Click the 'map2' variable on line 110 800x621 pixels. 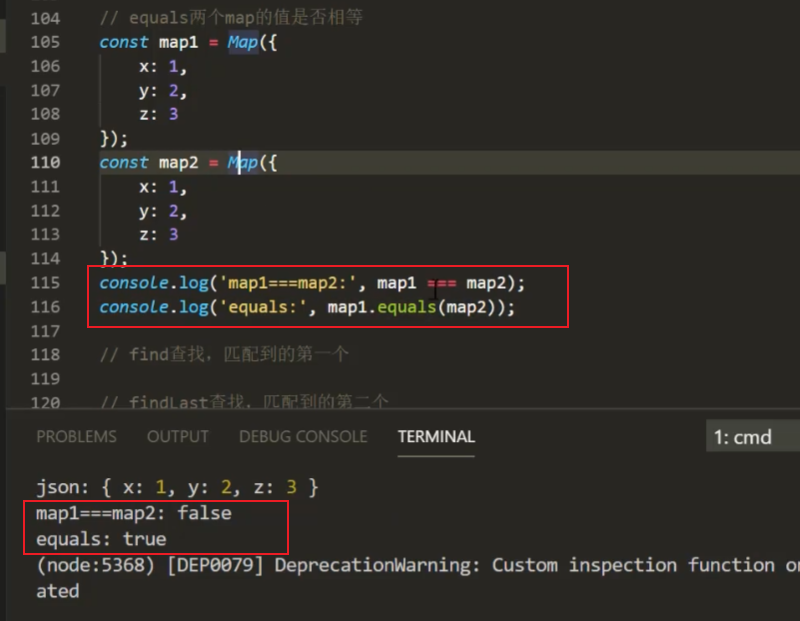(x=179, y=162)
